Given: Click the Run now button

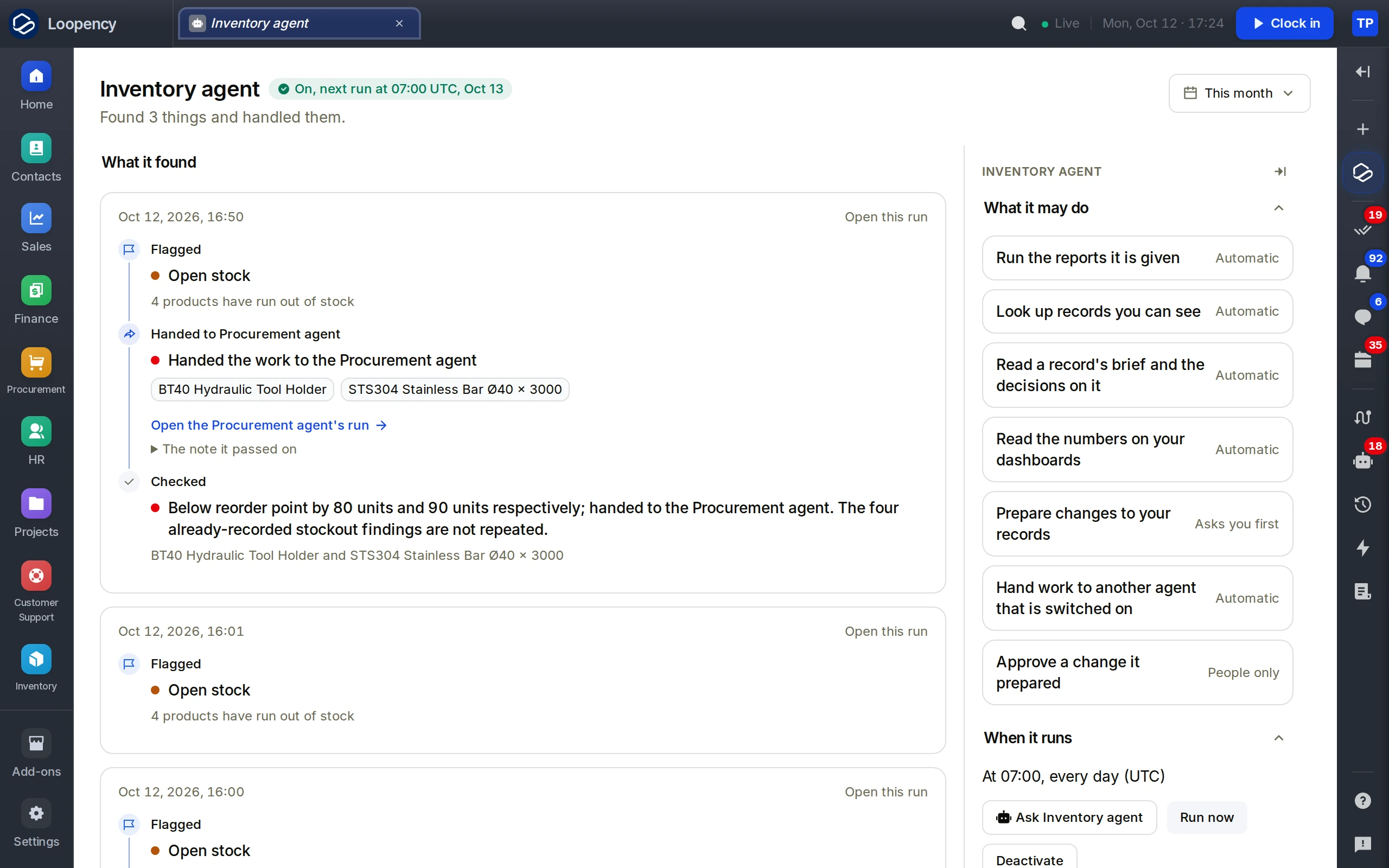Looking at the screenshot, I should click(x=1207, y=818).
